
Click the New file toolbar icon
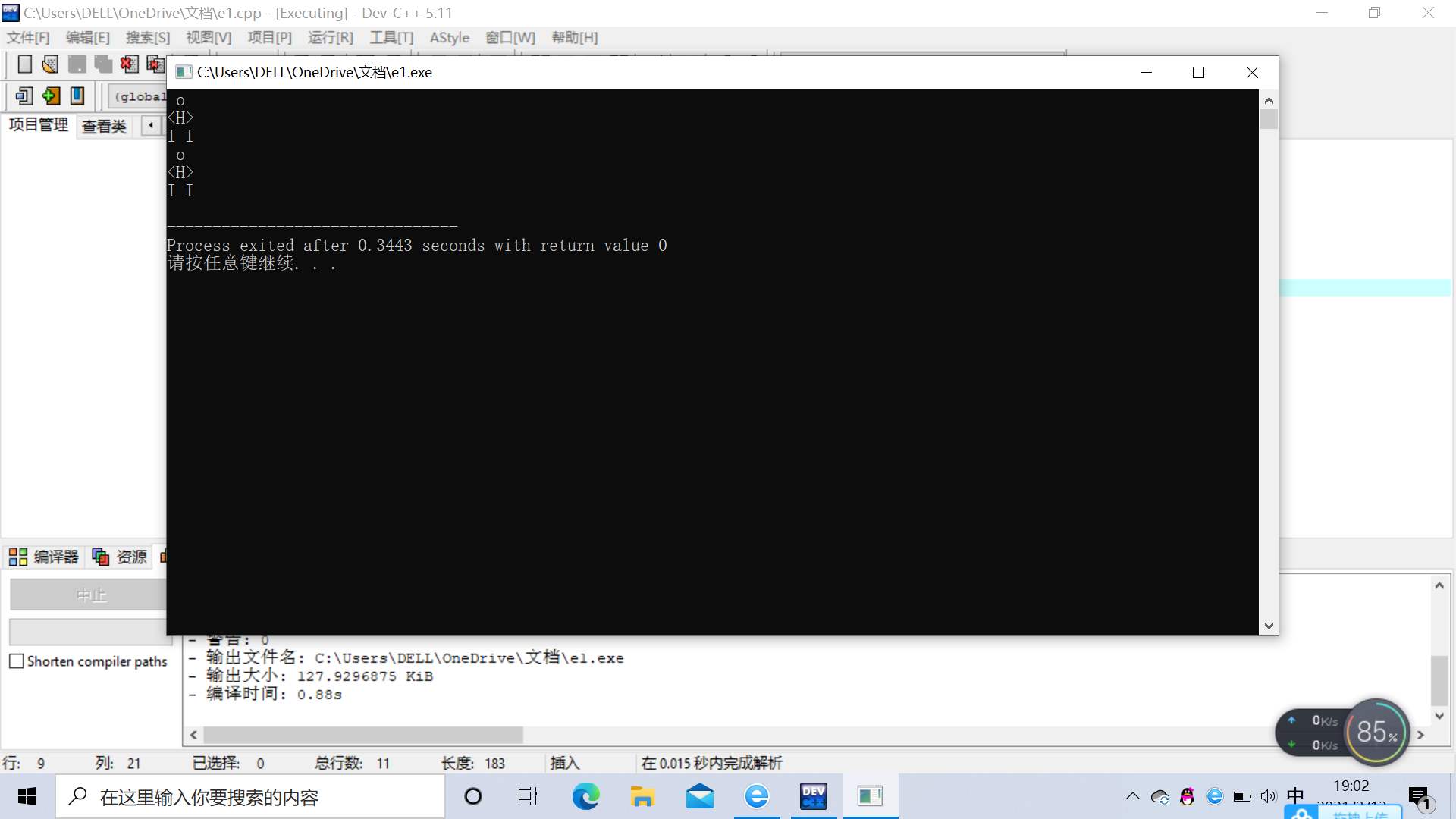click(x=24, y=64)
